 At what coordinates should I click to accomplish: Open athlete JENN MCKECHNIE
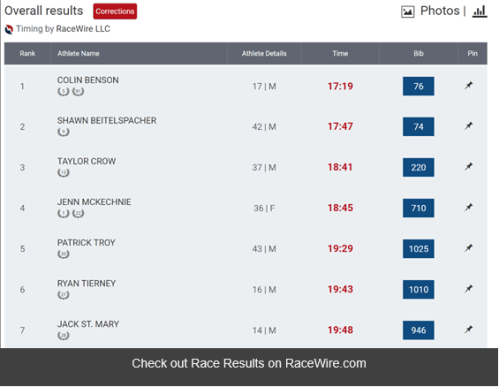pos(94,202)
